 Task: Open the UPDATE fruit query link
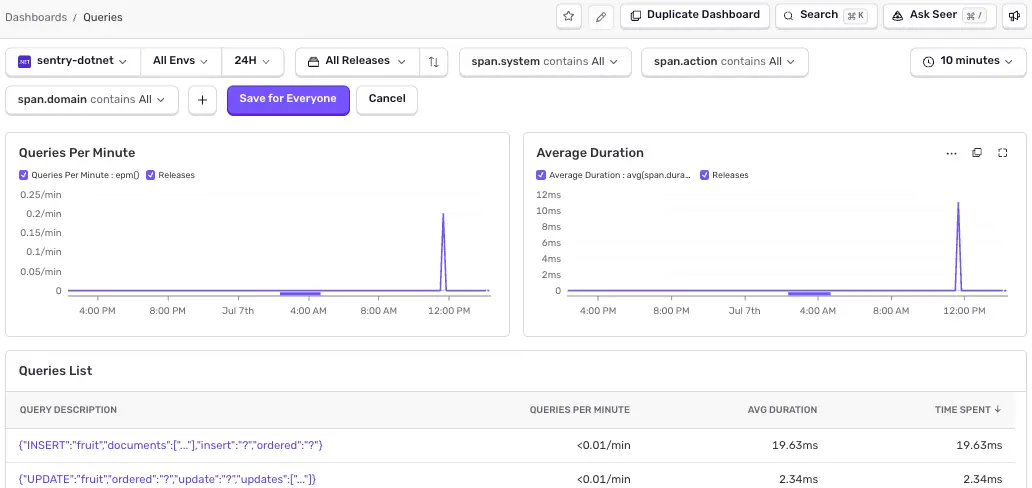tap(168, 479)
